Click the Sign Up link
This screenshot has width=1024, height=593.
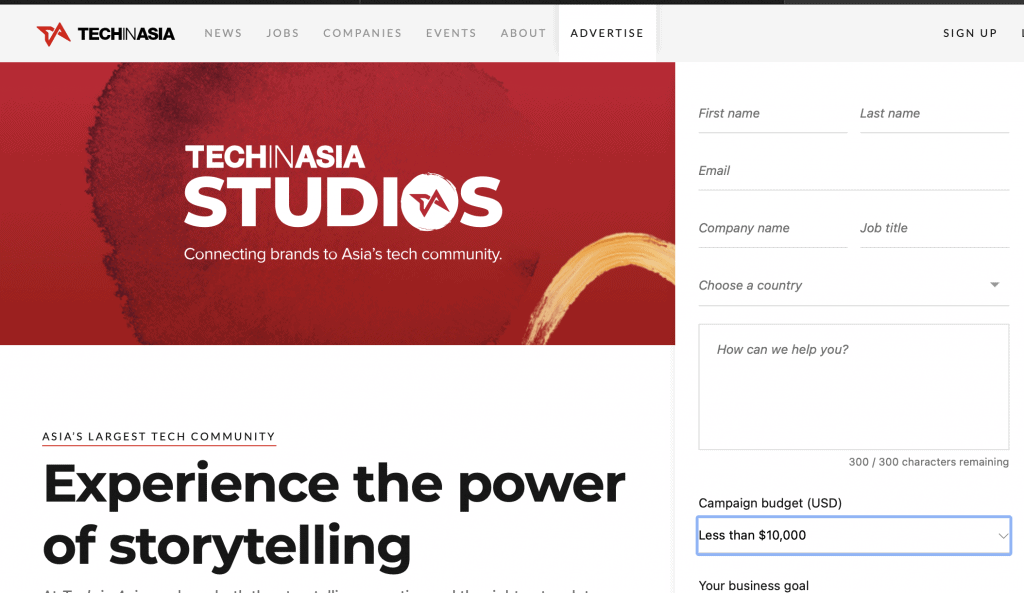(x=970, y=33)
